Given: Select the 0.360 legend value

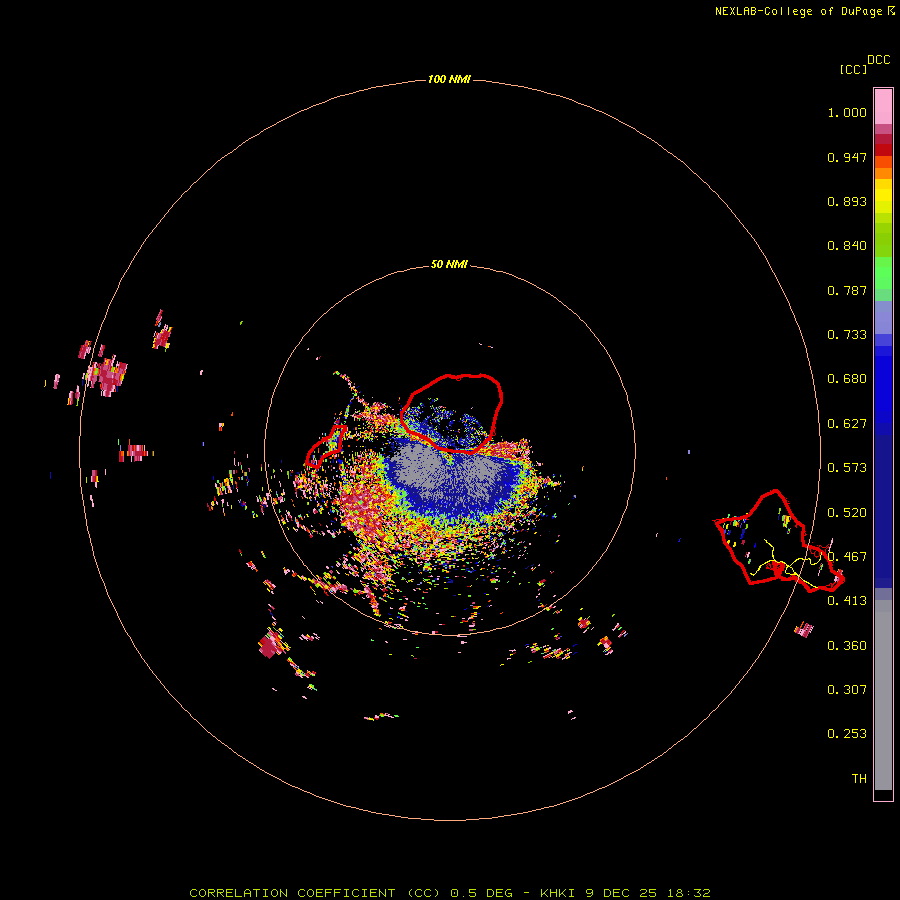Looking at the screenshot, I should coord(847,646).
